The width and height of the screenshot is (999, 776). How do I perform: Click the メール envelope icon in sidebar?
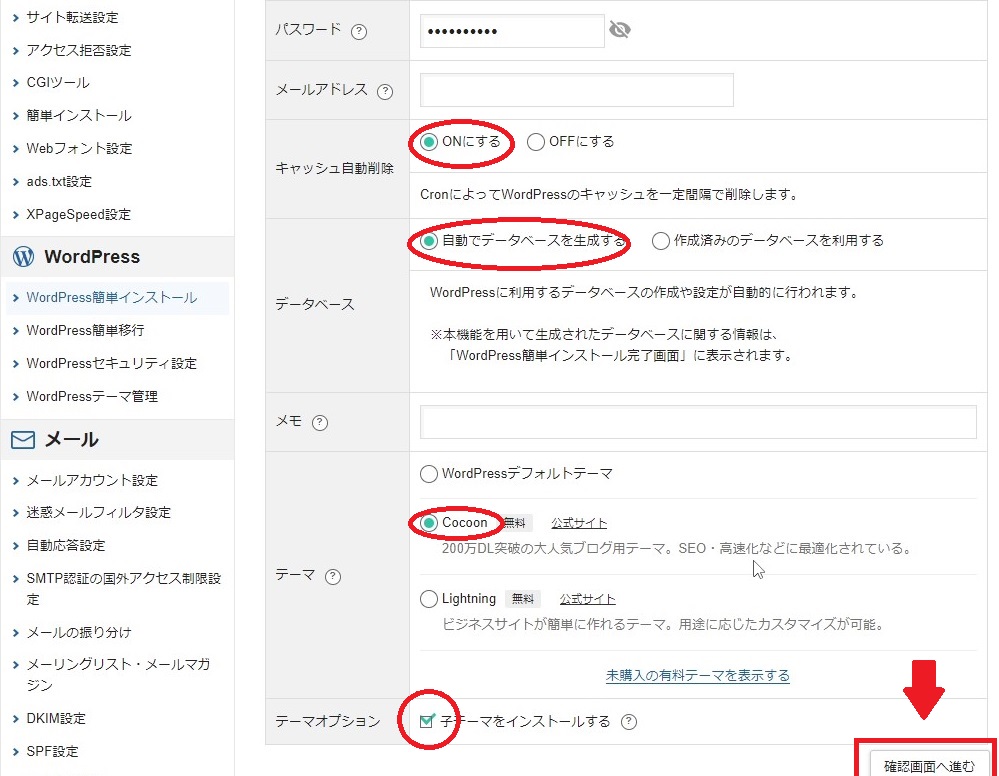(23, 440)
